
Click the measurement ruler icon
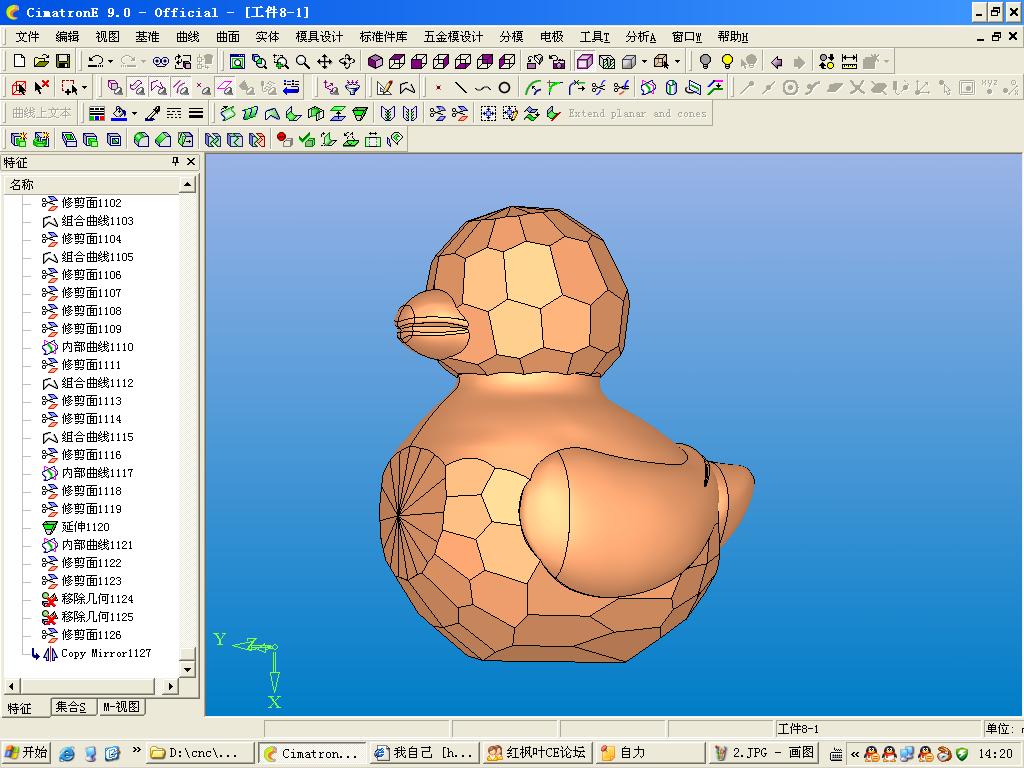[849, 61]
